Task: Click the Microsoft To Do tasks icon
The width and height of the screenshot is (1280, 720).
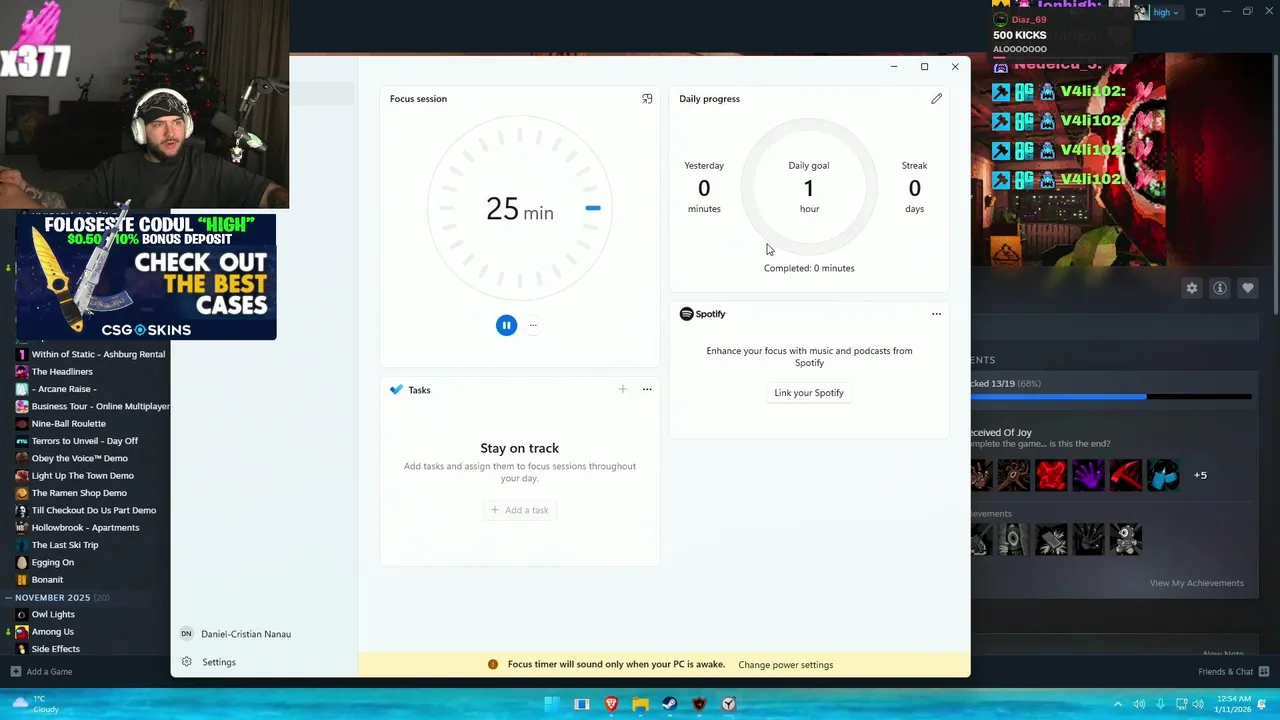Action: coord(397,390)
